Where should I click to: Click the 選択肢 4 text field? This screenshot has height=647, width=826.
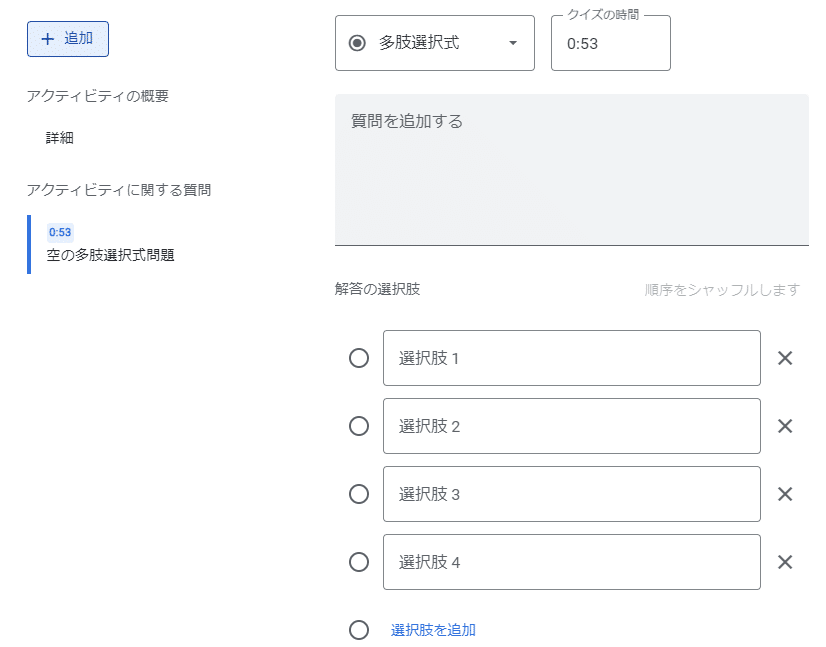click(x=572, y=562)
